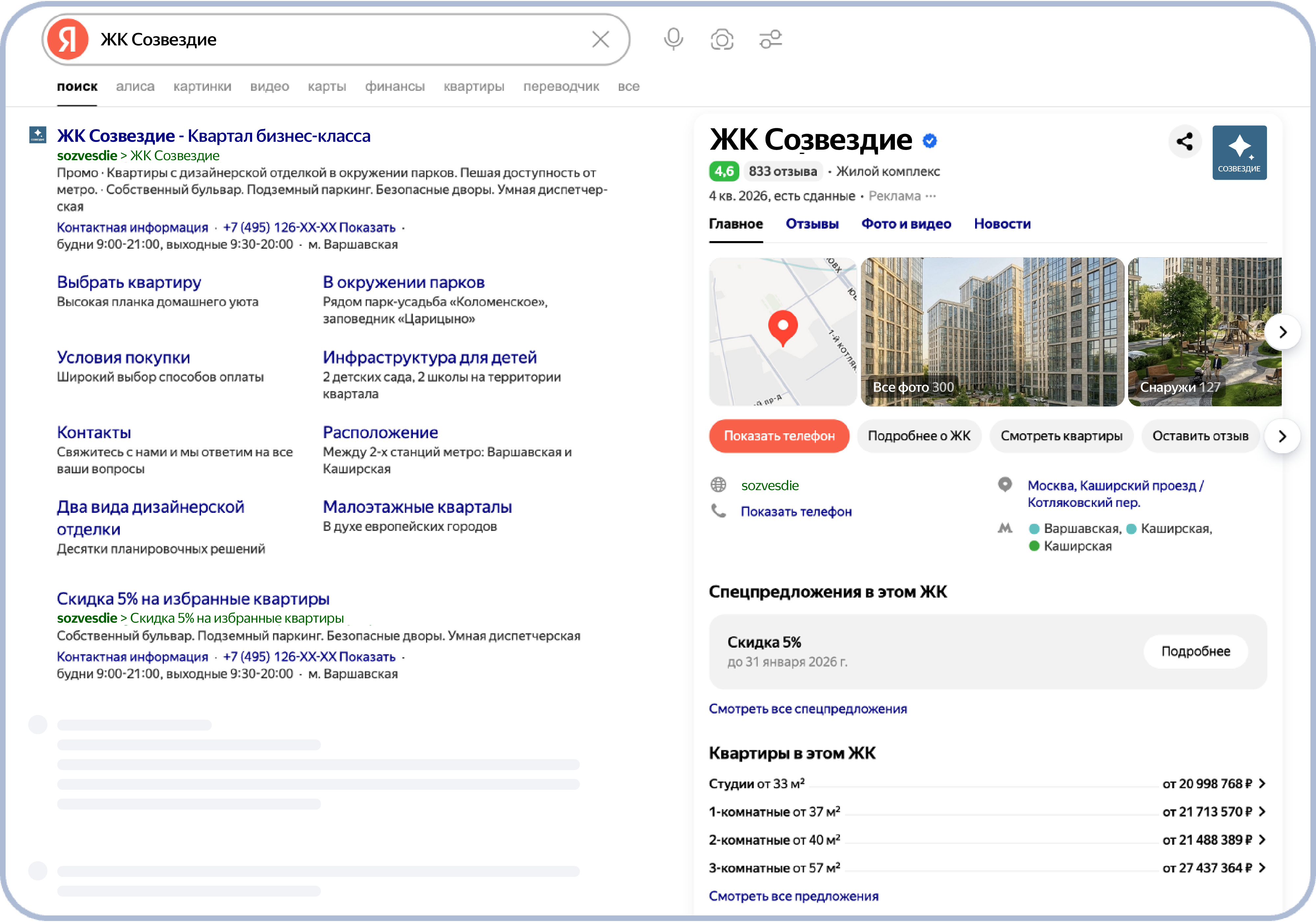Switch to the карты tab

coord(327,87)
